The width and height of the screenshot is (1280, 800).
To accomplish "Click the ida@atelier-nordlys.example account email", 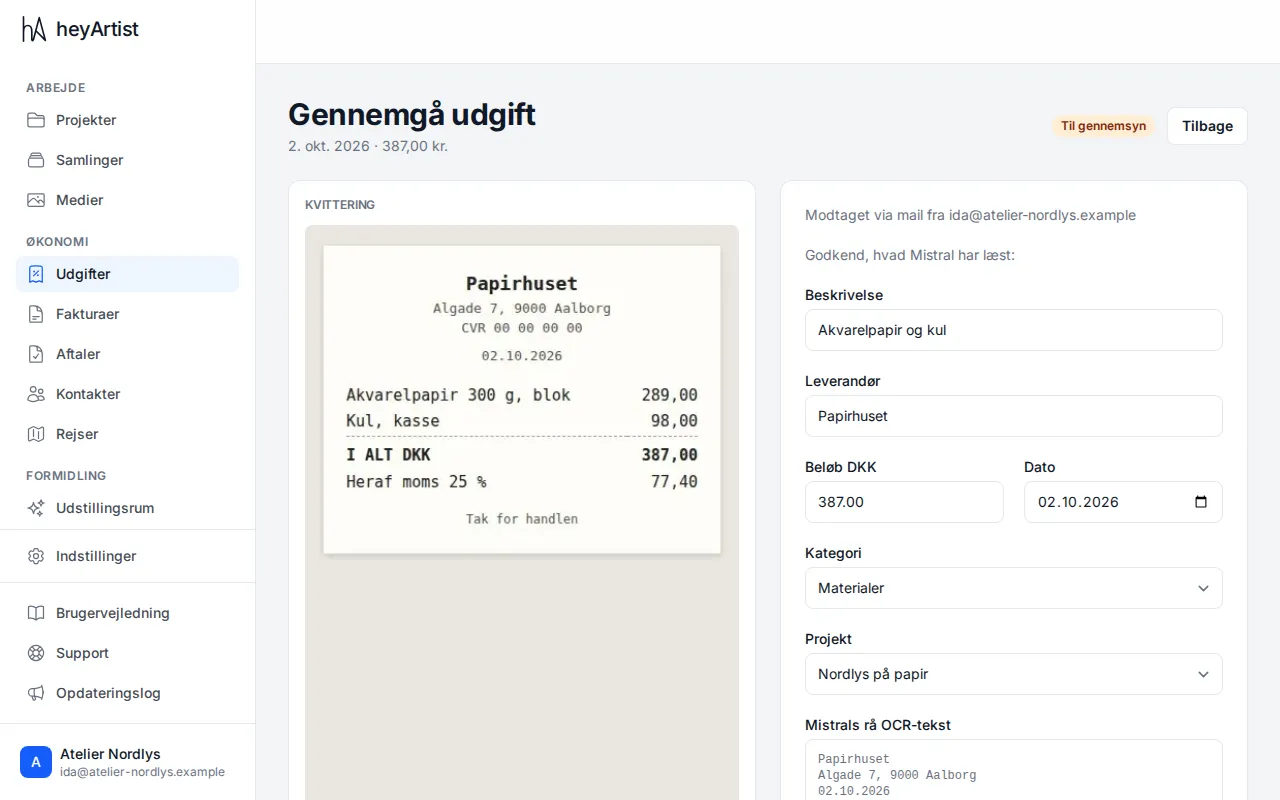I will point(142,772).
